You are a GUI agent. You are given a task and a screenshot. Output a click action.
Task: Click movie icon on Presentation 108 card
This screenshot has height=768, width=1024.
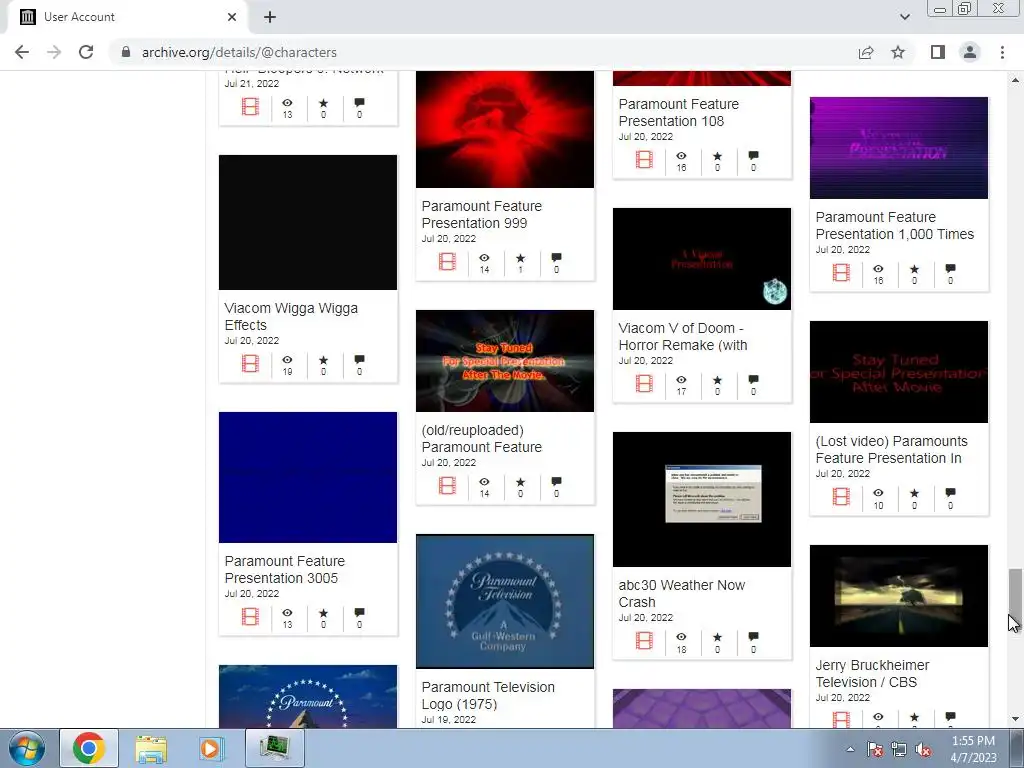pos(644,160)
